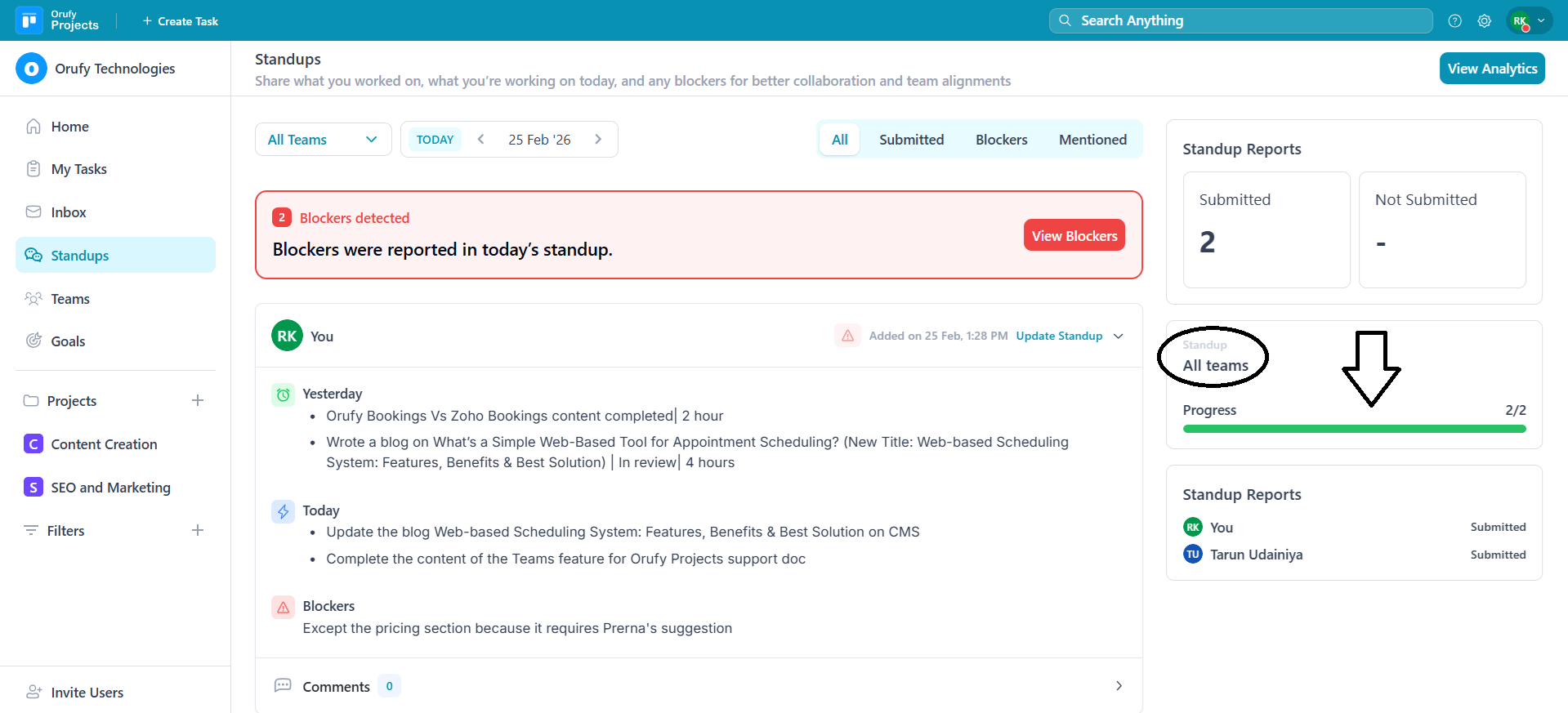This screenshot has width=1568, height=713.
Task: Switch to the Blockers filter tab
Action: point(1001,140)
